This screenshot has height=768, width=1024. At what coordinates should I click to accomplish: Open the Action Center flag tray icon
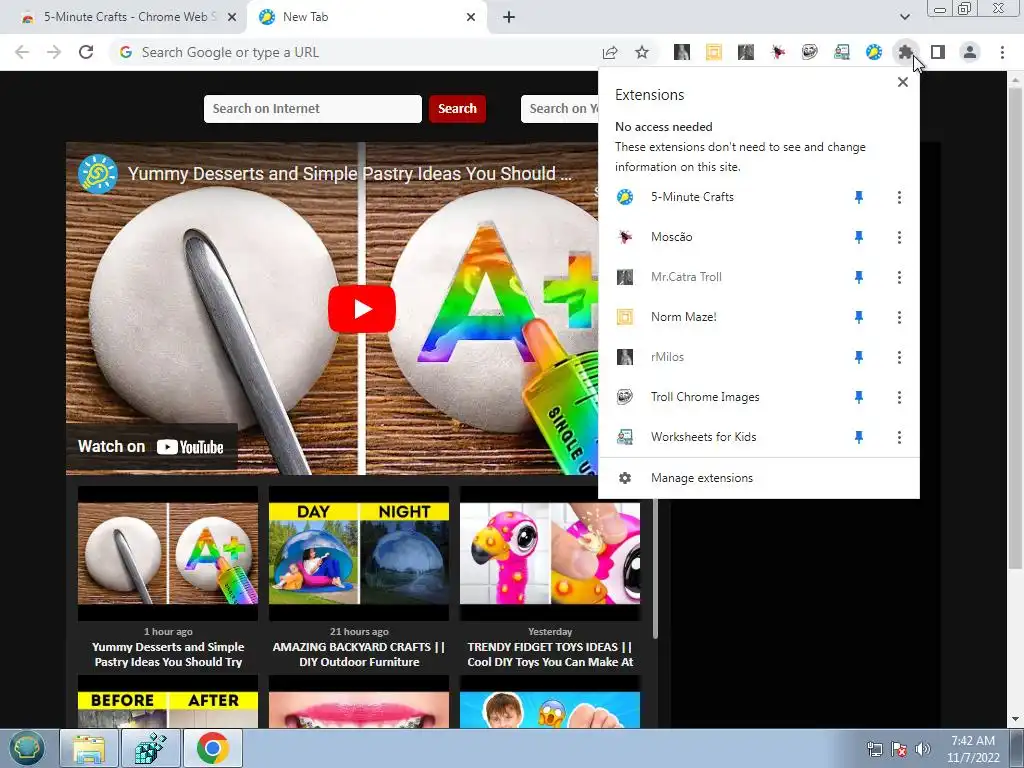899,749
